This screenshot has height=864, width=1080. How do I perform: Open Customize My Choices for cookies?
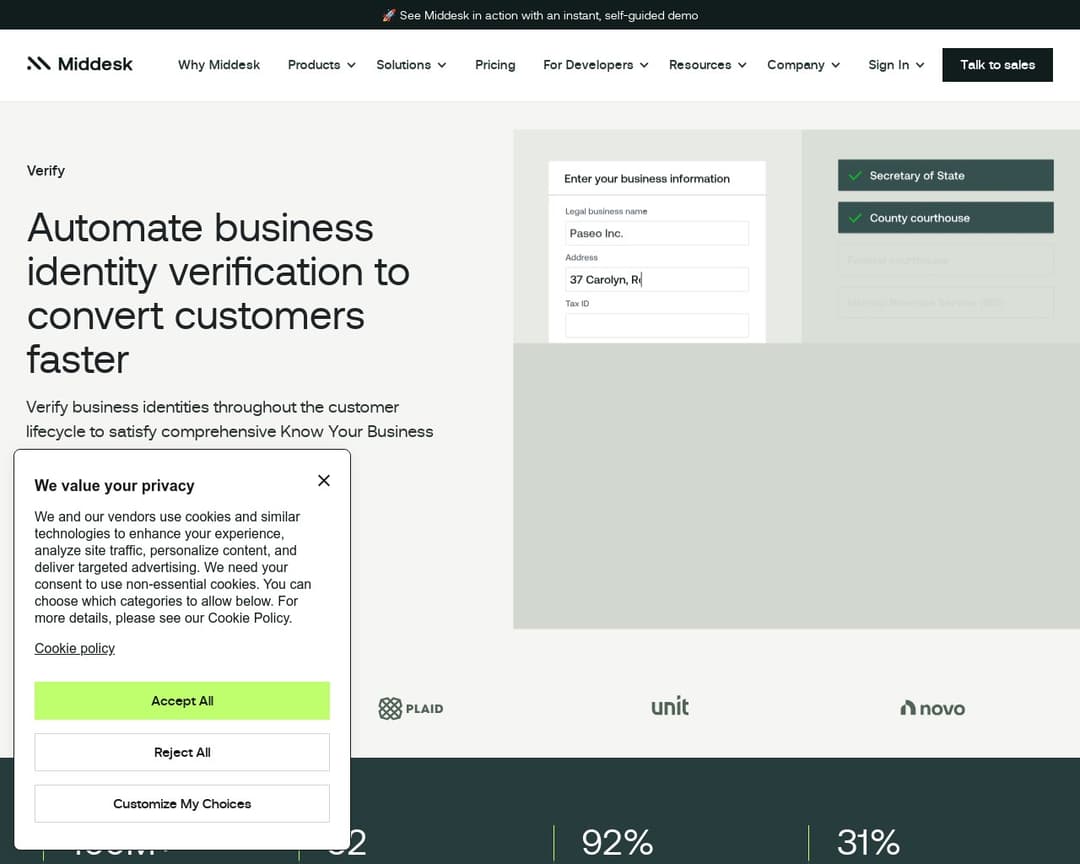tap(182, 803)
